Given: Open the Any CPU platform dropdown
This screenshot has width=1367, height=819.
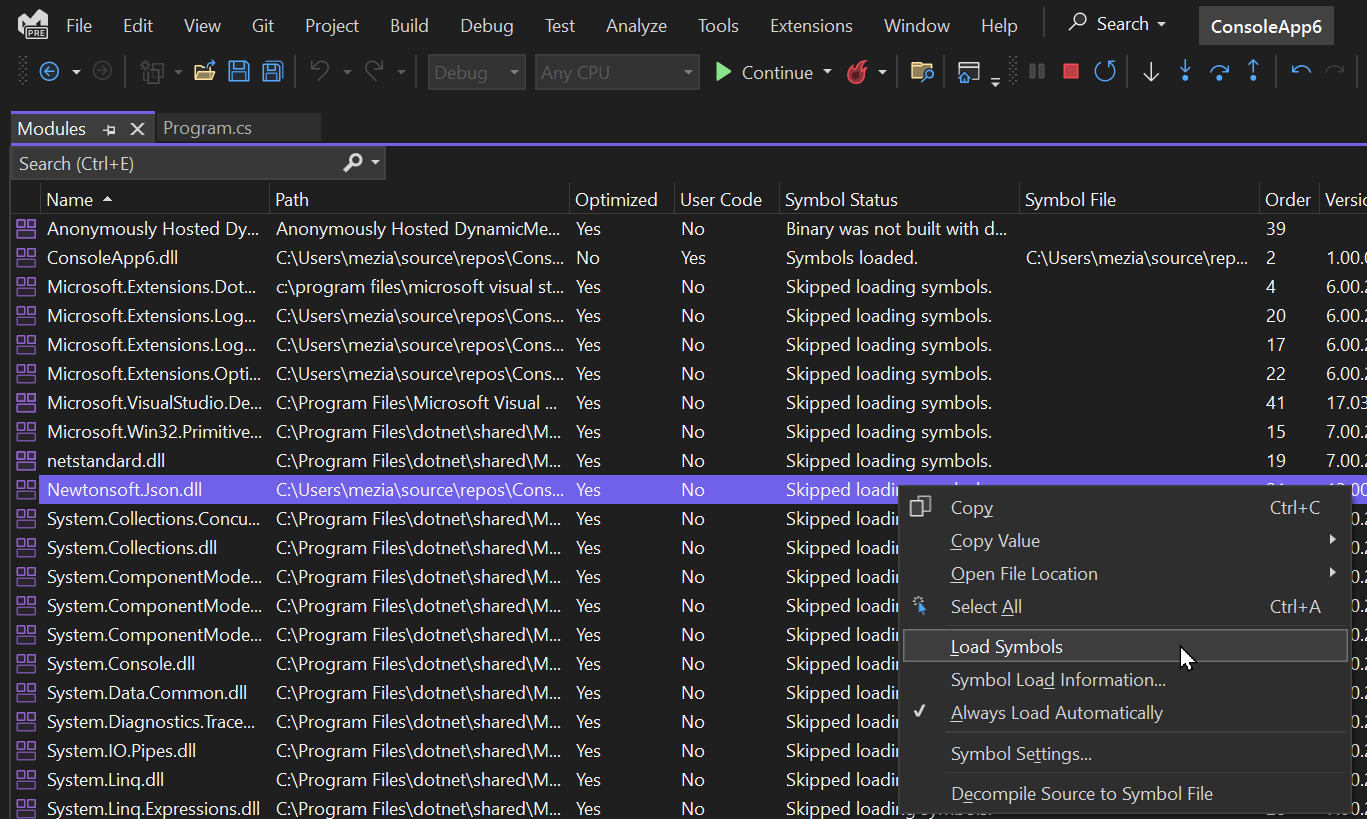Looking at the screenshot, I should coord(618,73).
